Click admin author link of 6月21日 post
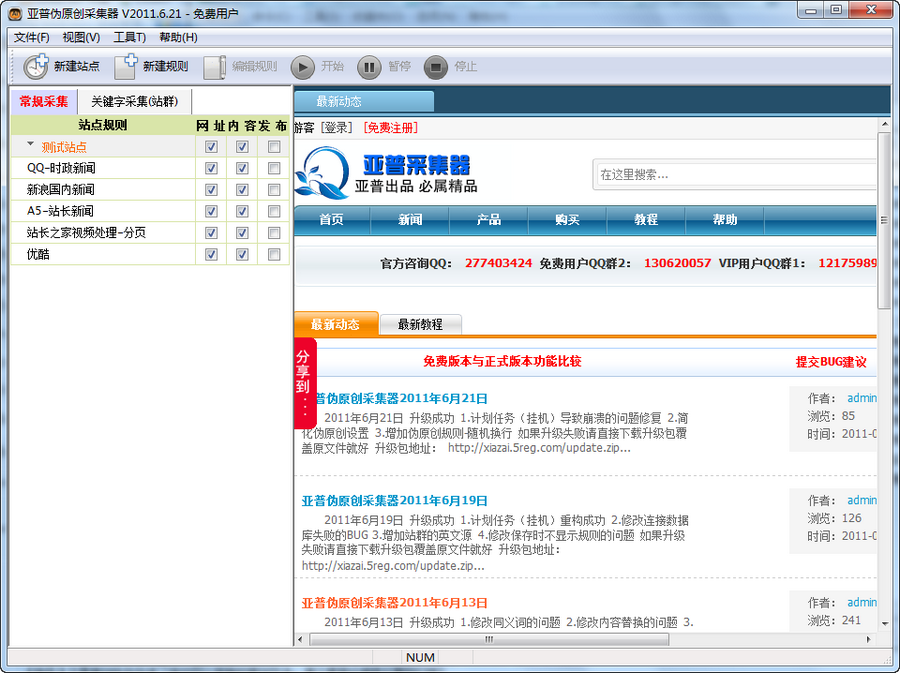The image size is (900, 673). tap(862, 398)
